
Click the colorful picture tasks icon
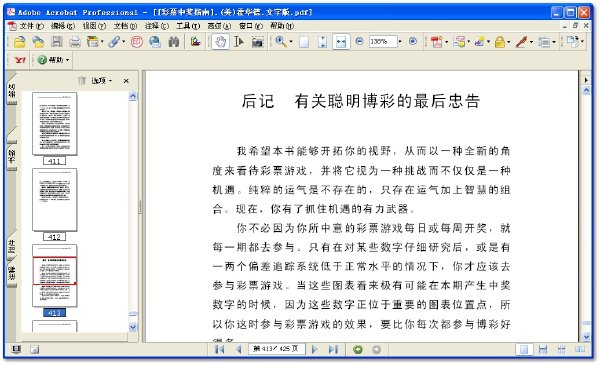click(x=196, y=42)
